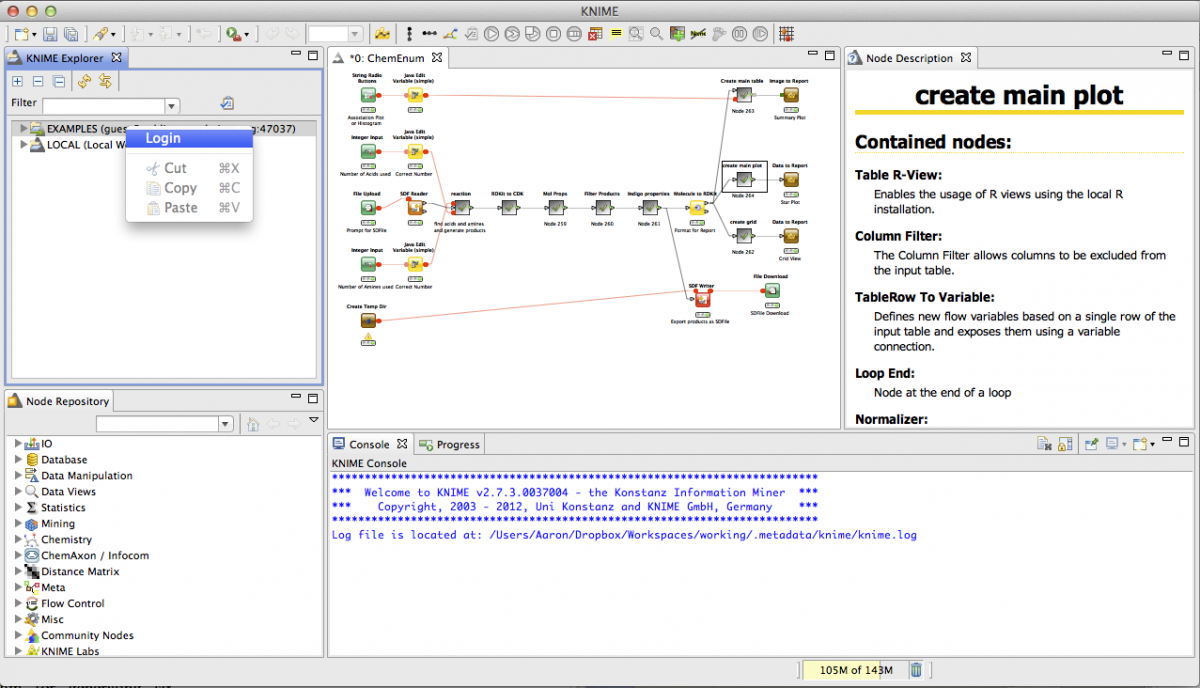Screen dimensions: 1200x688
Task: Select the grid settings icon at toolbar's right end
Action: point(787,32)
